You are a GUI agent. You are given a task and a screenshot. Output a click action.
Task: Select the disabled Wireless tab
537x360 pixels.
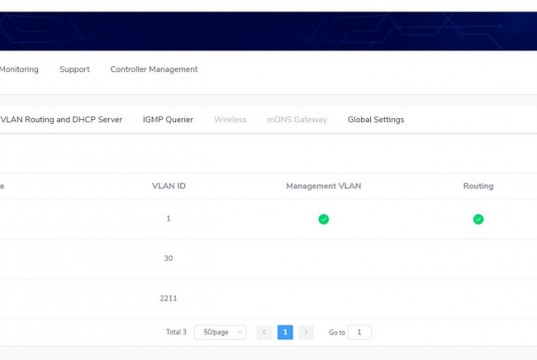pos(230,120)
